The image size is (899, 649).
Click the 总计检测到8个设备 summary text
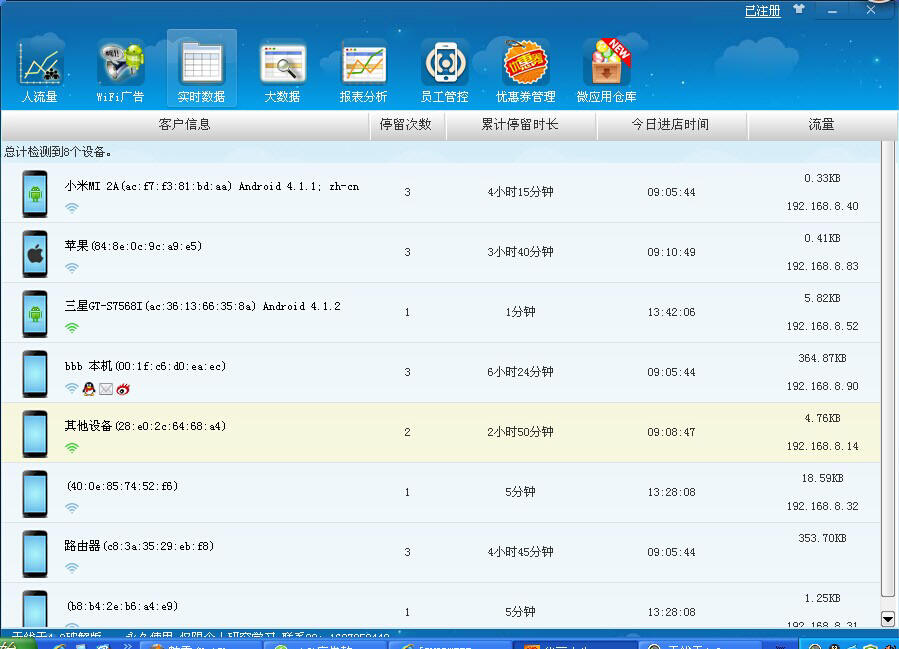[58, 152]
